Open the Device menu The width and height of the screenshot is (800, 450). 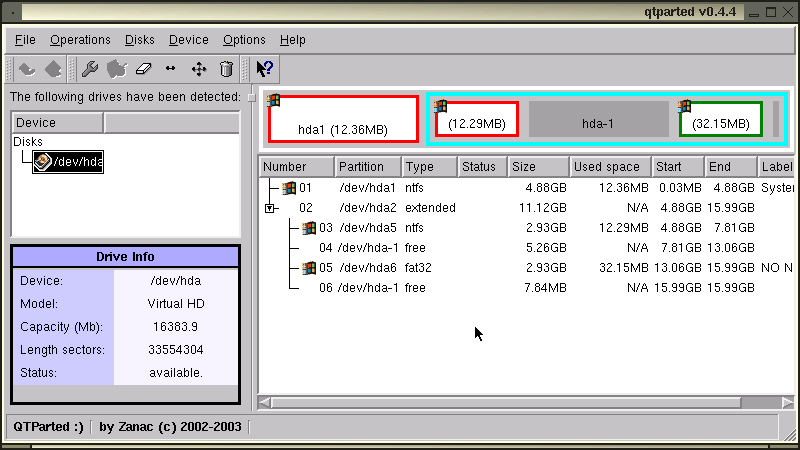(189, 40)
